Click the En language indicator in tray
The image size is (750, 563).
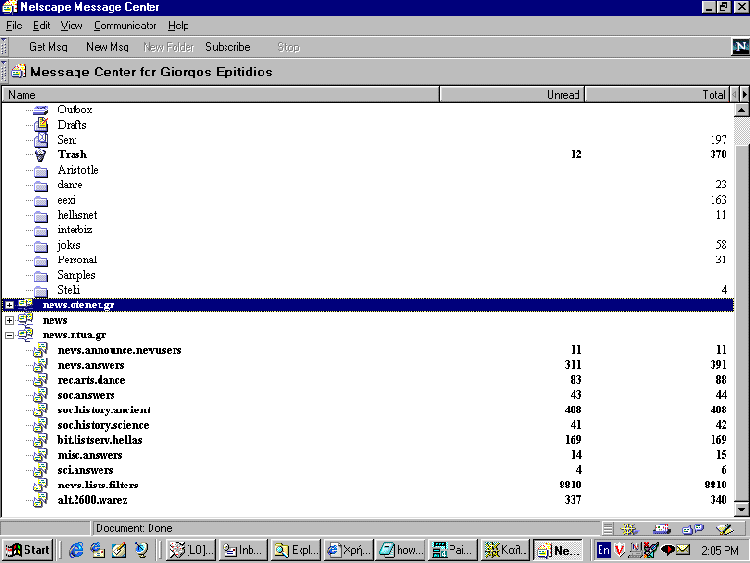604,550
